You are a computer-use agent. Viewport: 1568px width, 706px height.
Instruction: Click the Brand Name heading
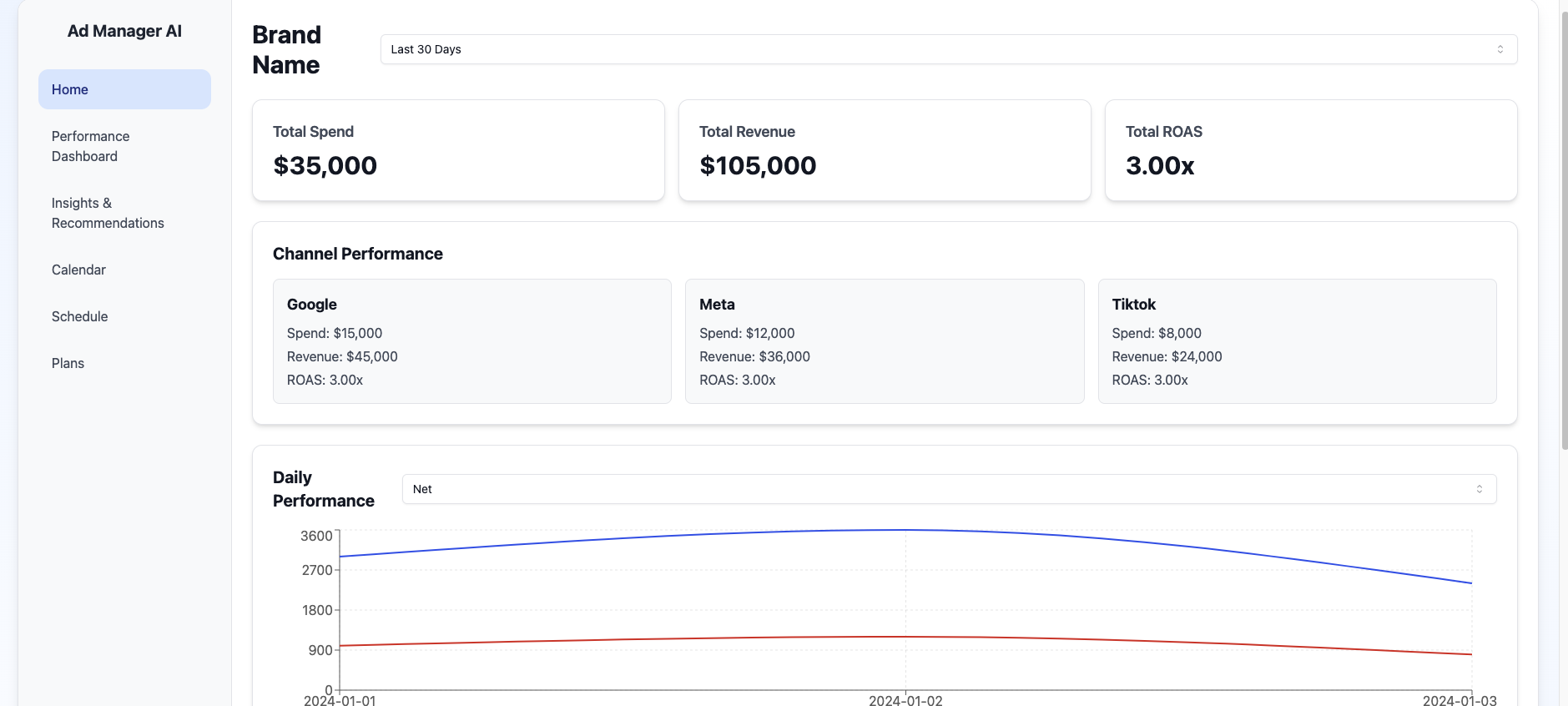click(x=286, y=49)
